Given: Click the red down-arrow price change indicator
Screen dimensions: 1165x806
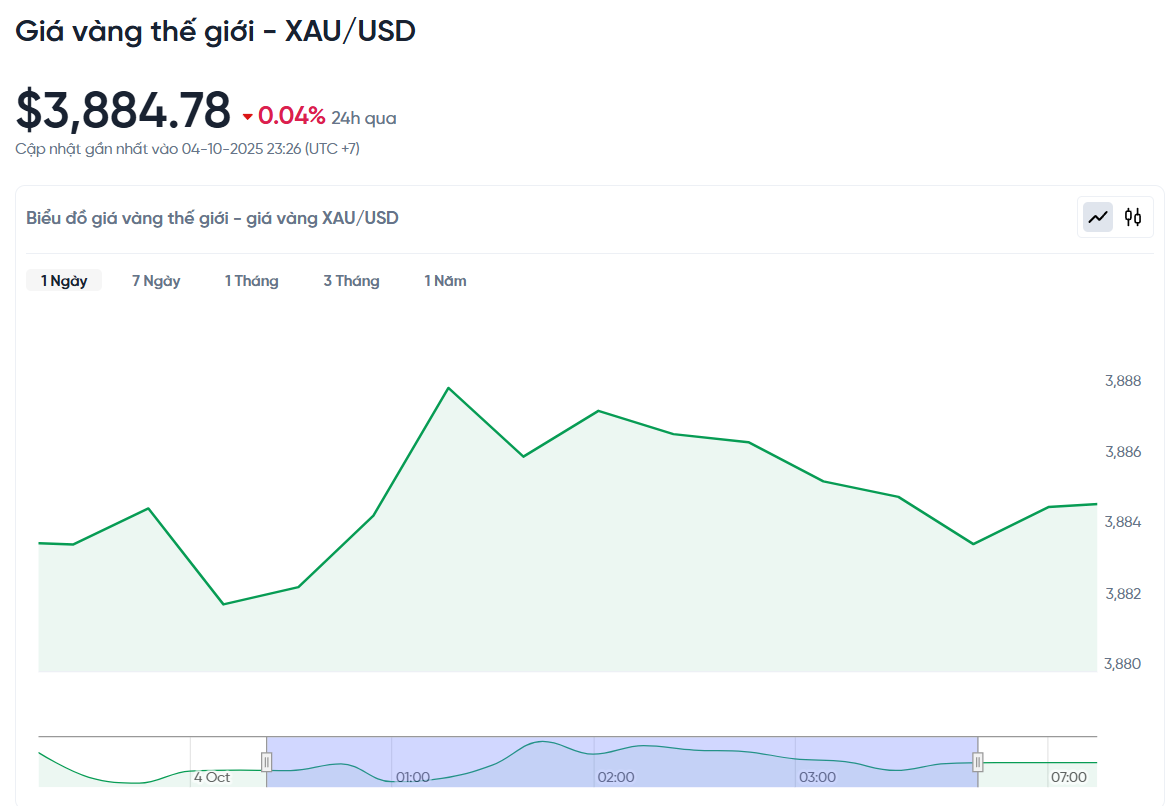Looking at the screenshot, I should 248,118.
